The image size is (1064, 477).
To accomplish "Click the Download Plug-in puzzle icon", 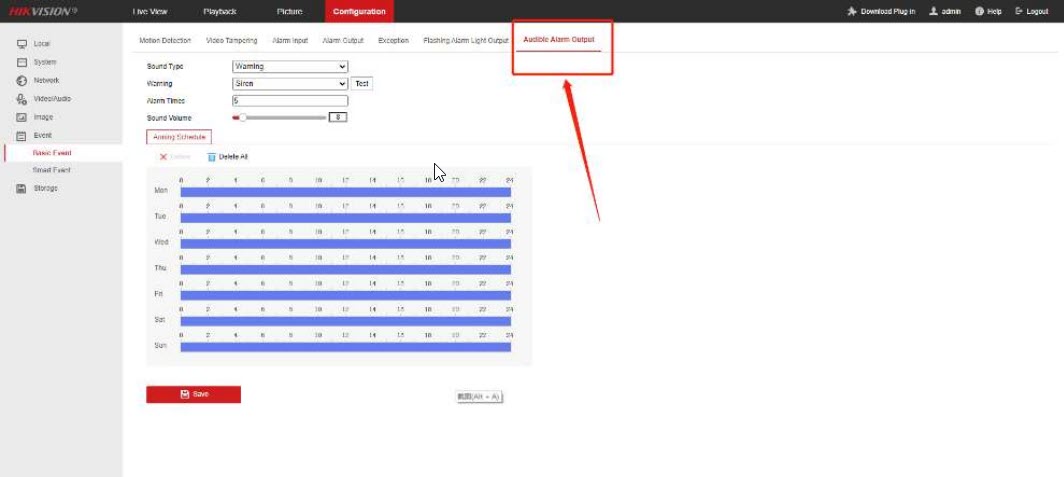I will coord(851,11).
